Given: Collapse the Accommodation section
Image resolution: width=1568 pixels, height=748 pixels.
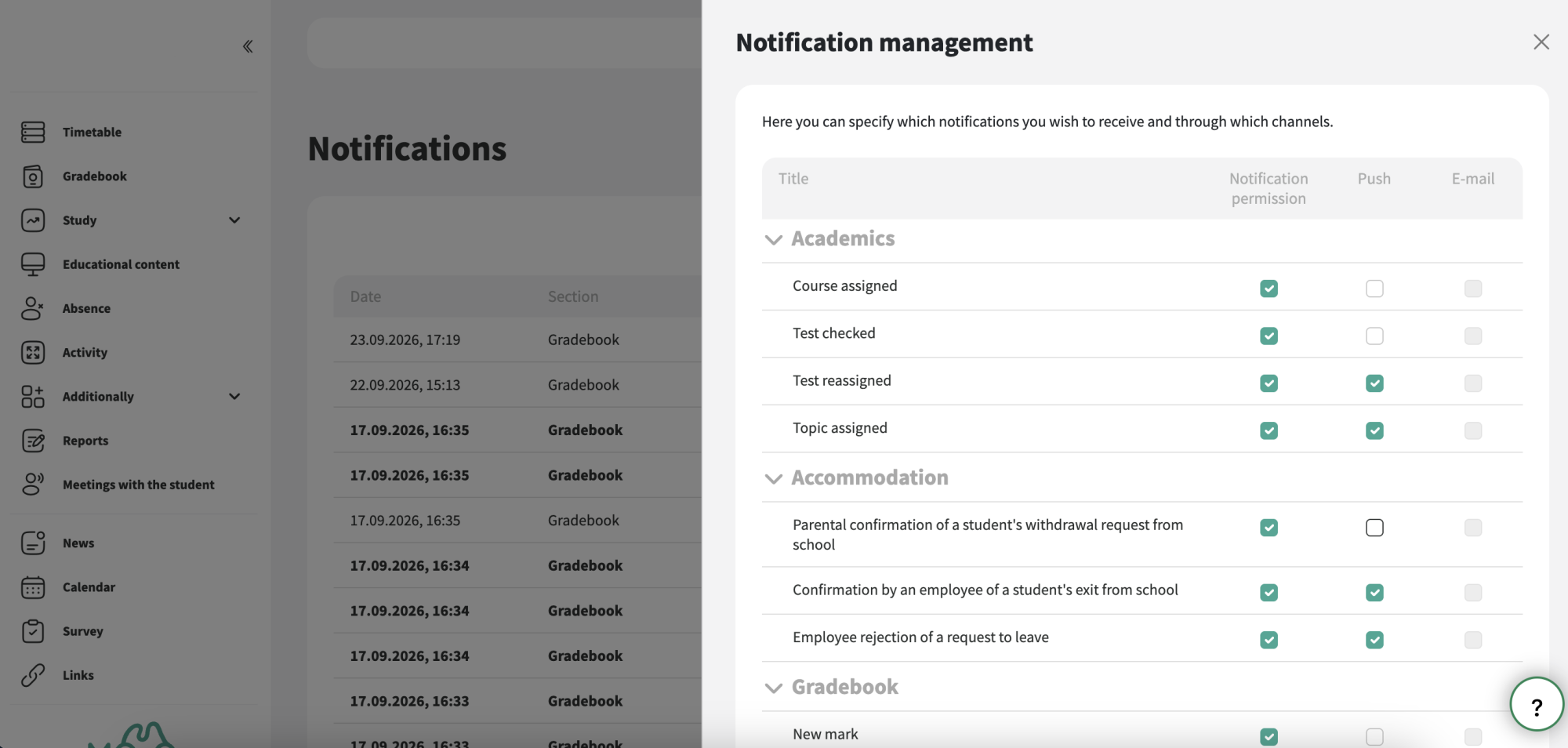Looking at the screenshot, I should coord(774,478).
